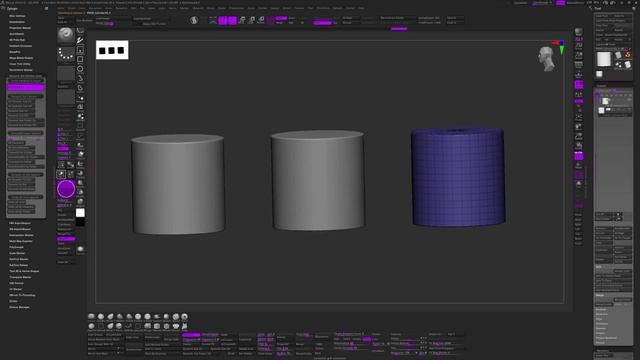640x360 pixels.
Task: Select the last brush in the second tray row
Action: (x=184, y=326)
